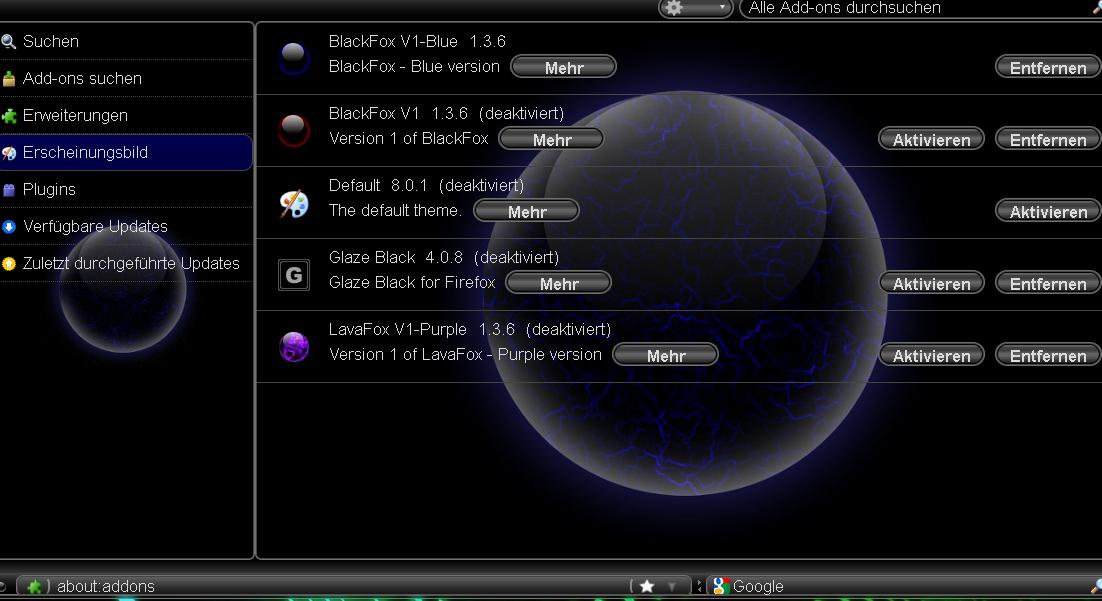Click the magnifier icon beside Suchen
Image resolution: width=1102 pixels, height=601 pixels.
pos(8,41)
